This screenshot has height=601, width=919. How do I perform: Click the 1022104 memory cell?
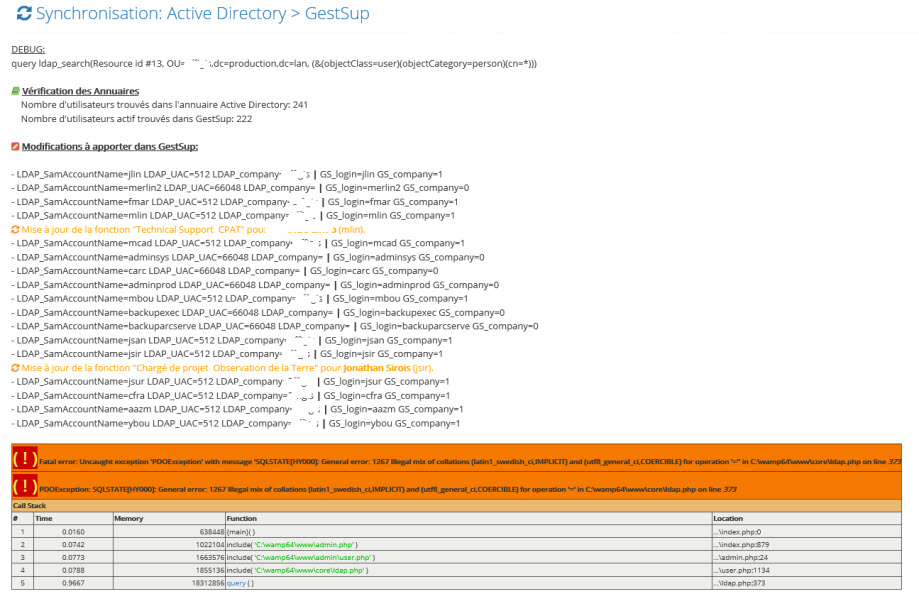tap(169, 545)
